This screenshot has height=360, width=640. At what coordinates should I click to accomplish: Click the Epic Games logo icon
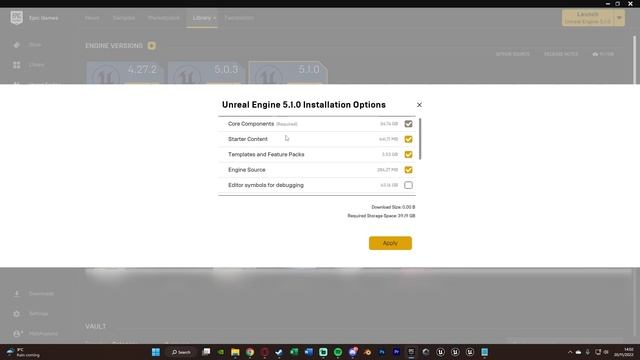[x=16, y=18]
